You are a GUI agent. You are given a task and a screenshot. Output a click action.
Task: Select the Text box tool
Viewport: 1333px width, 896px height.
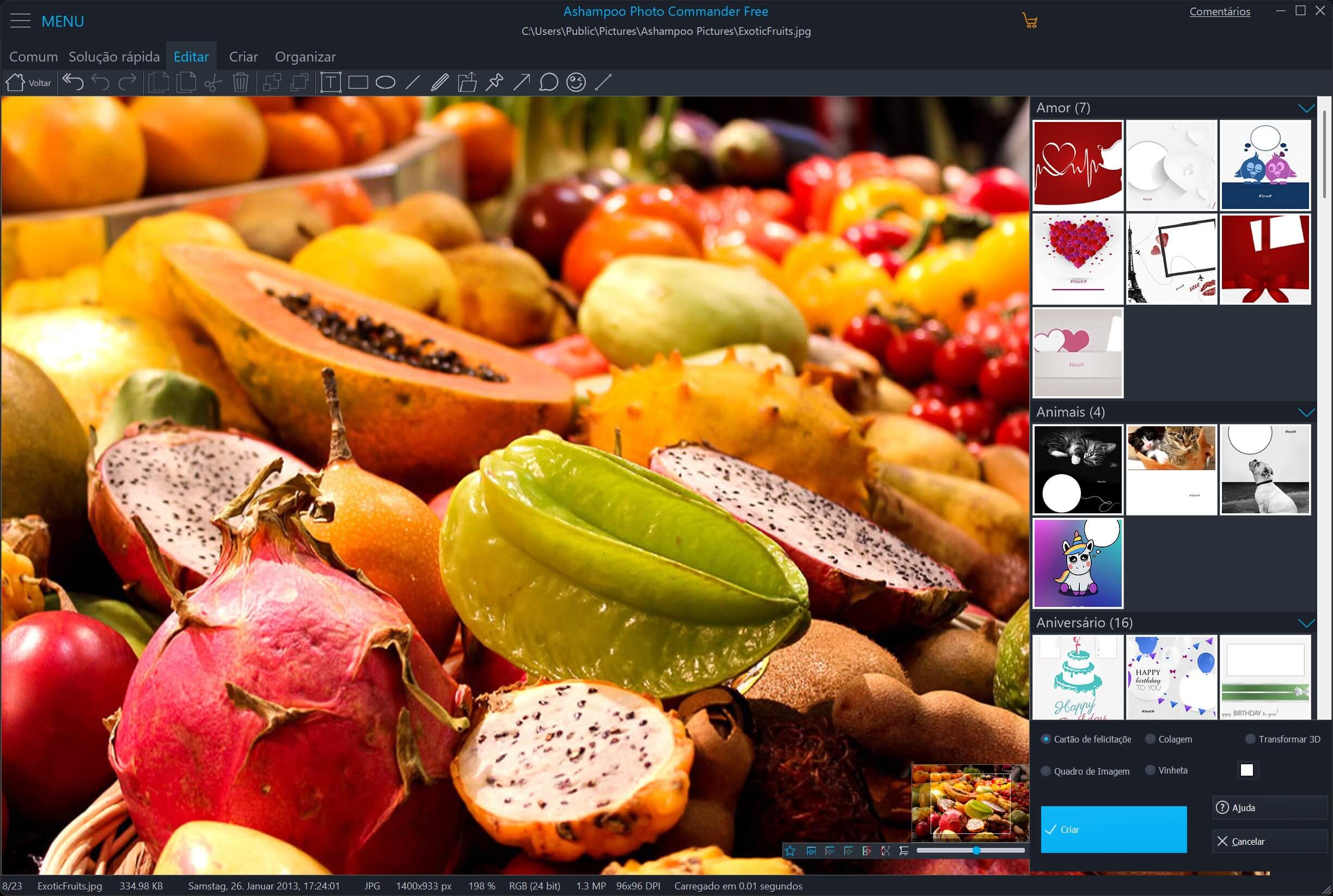click(331, 82)
